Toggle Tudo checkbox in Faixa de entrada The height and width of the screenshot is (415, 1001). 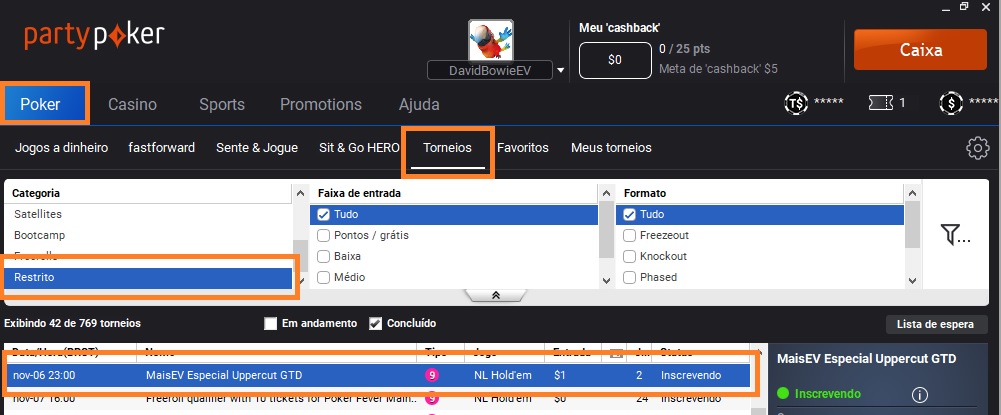point(323,215)
